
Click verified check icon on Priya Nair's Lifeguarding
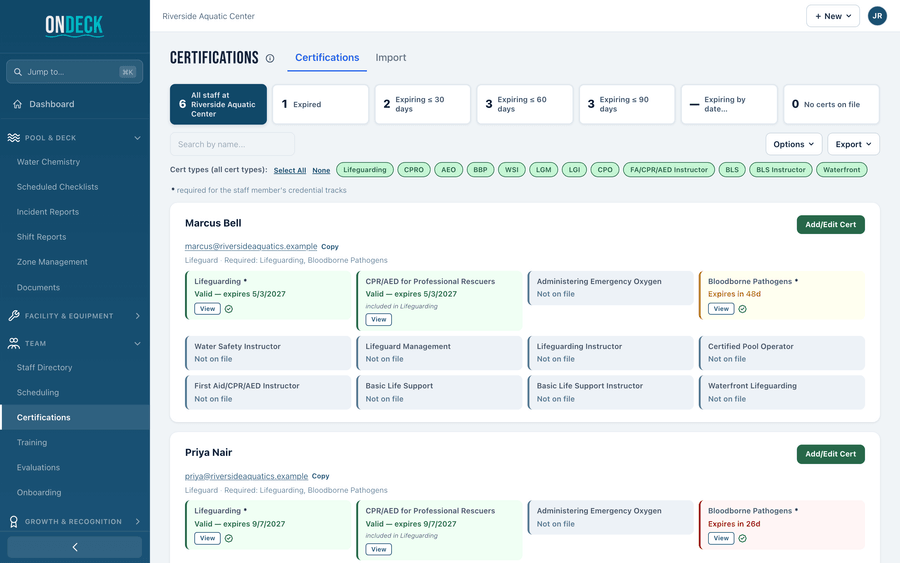pos(229,538)
